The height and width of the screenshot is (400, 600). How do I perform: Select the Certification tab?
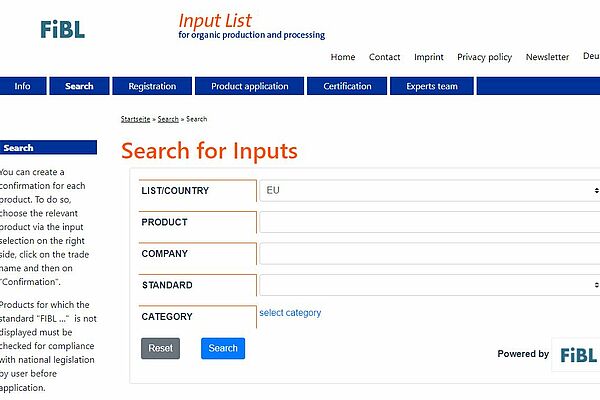coord(347,86)
